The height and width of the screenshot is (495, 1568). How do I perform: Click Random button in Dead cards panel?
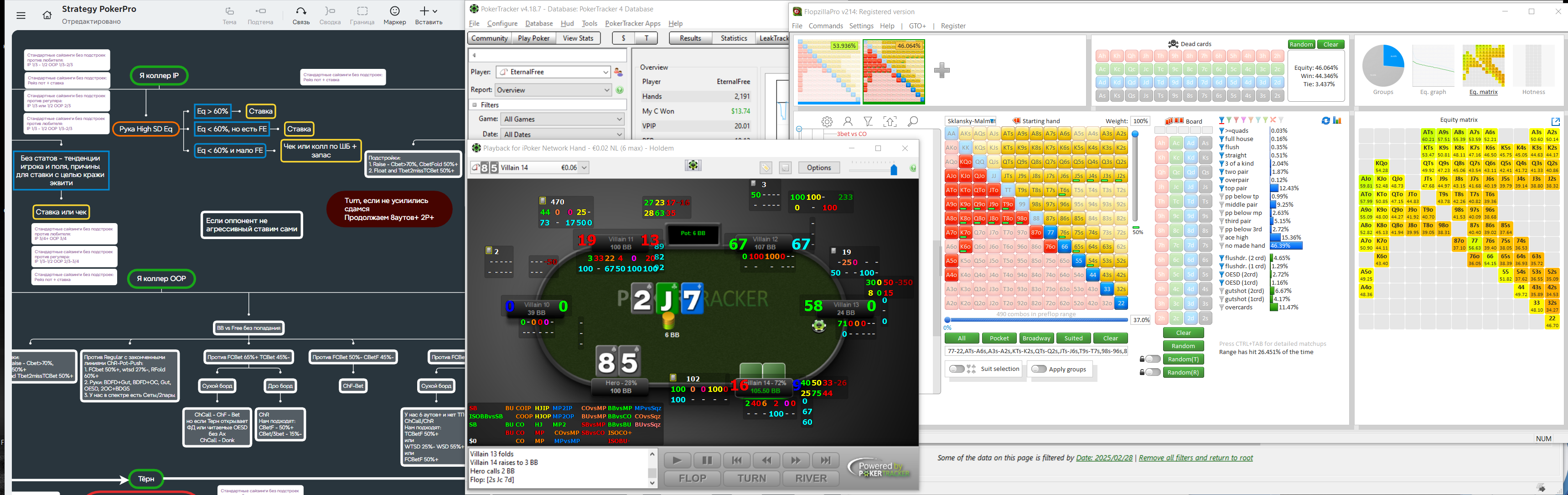[1301, 44]
